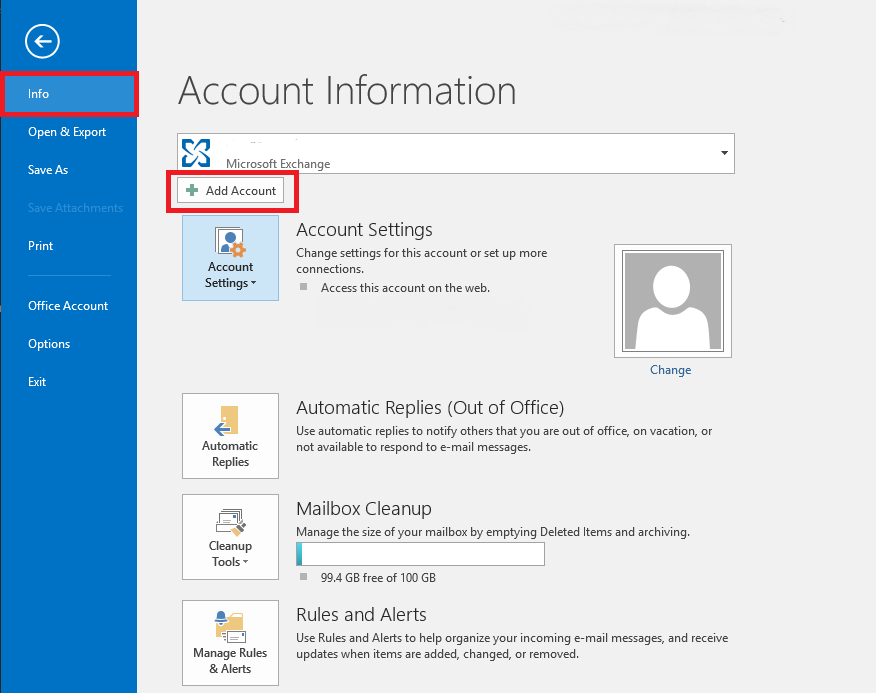Open Outlook Options

(49, 344)
